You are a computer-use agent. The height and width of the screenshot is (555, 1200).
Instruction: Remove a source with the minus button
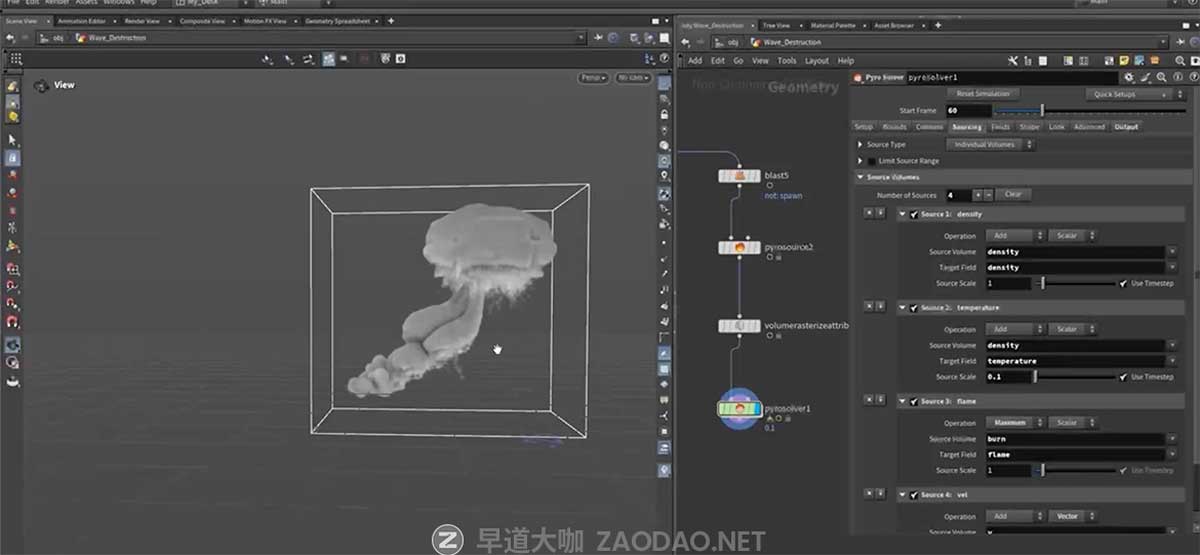tap(988, 195)
